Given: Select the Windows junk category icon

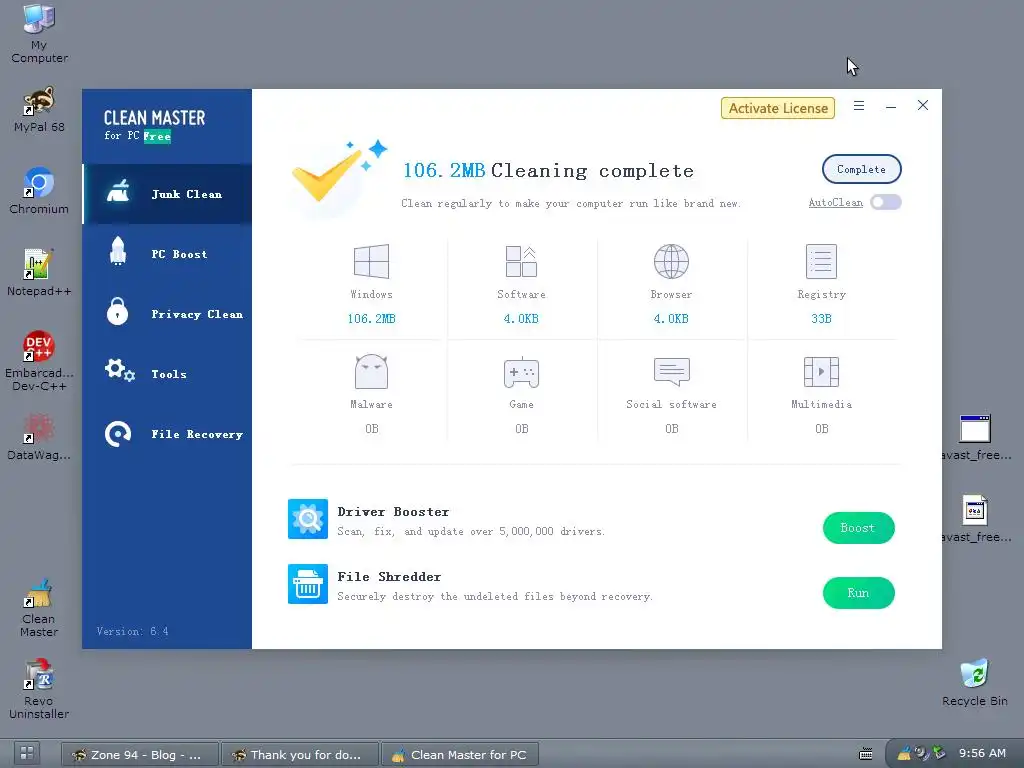Looking at the screenshot, I should 371,261.
